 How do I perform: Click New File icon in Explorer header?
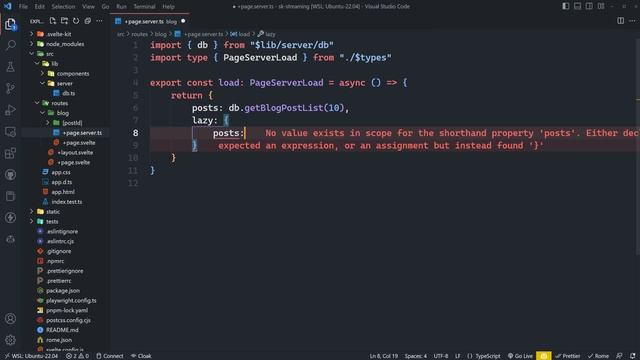point(53,21)
